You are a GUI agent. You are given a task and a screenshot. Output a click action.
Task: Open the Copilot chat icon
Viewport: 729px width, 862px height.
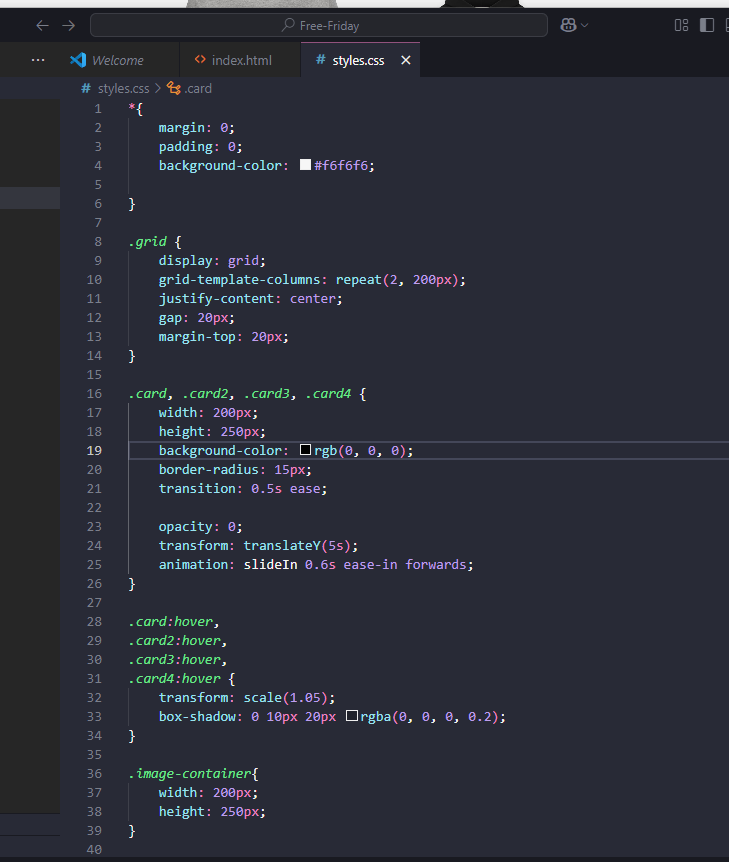pos(568,25)
